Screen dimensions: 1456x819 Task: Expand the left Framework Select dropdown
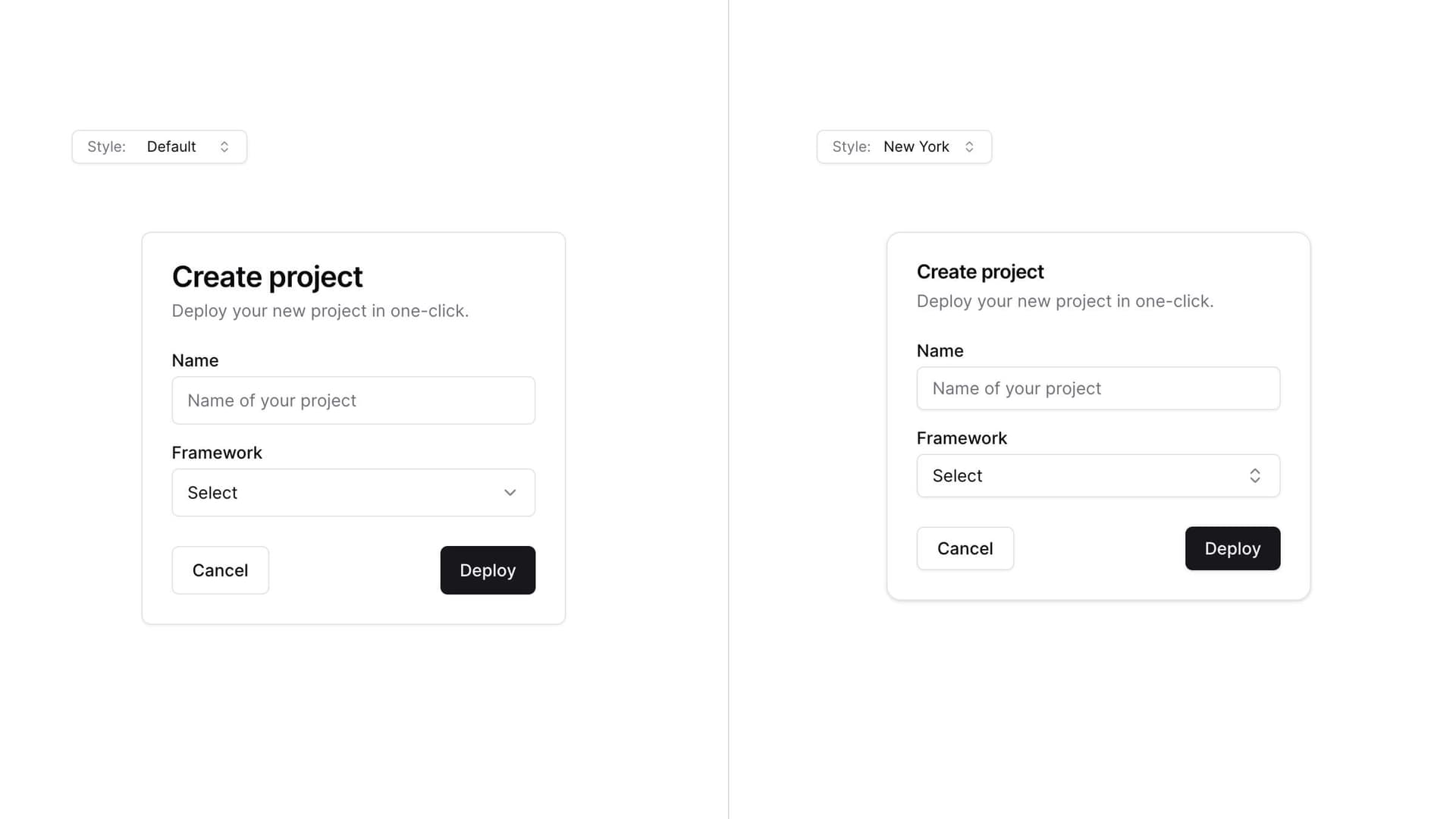353,492
